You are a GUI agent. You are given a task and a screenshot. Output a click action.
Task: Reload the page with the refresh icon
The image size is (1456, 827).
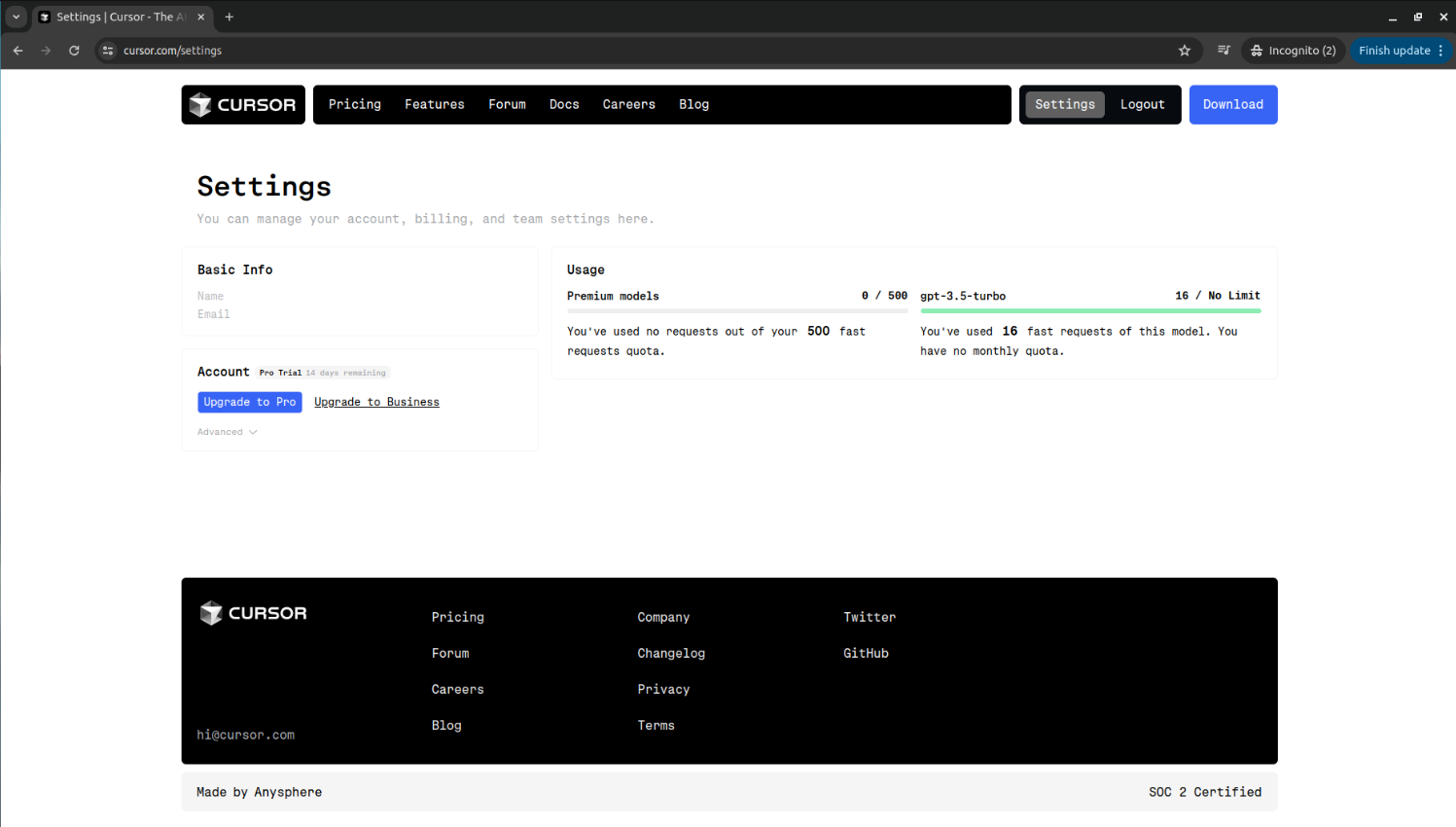(74, 51)
